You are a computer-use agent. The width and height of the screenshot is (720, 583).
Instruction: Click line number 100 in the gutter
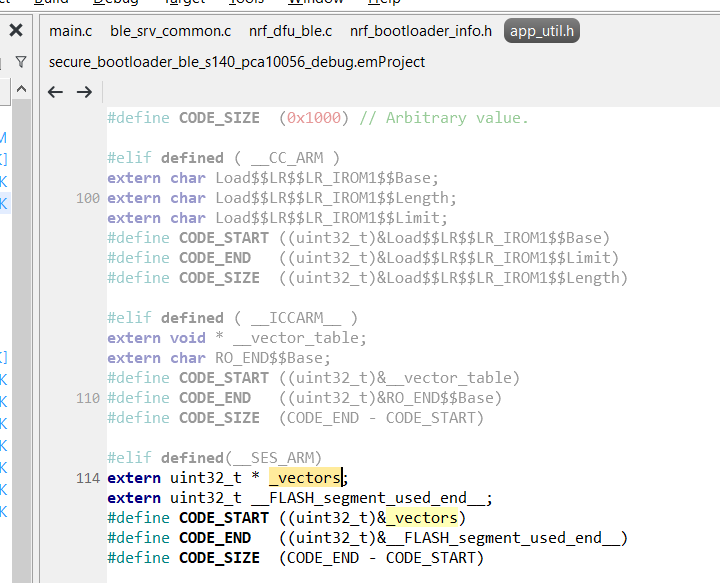[x=87, y=198]
